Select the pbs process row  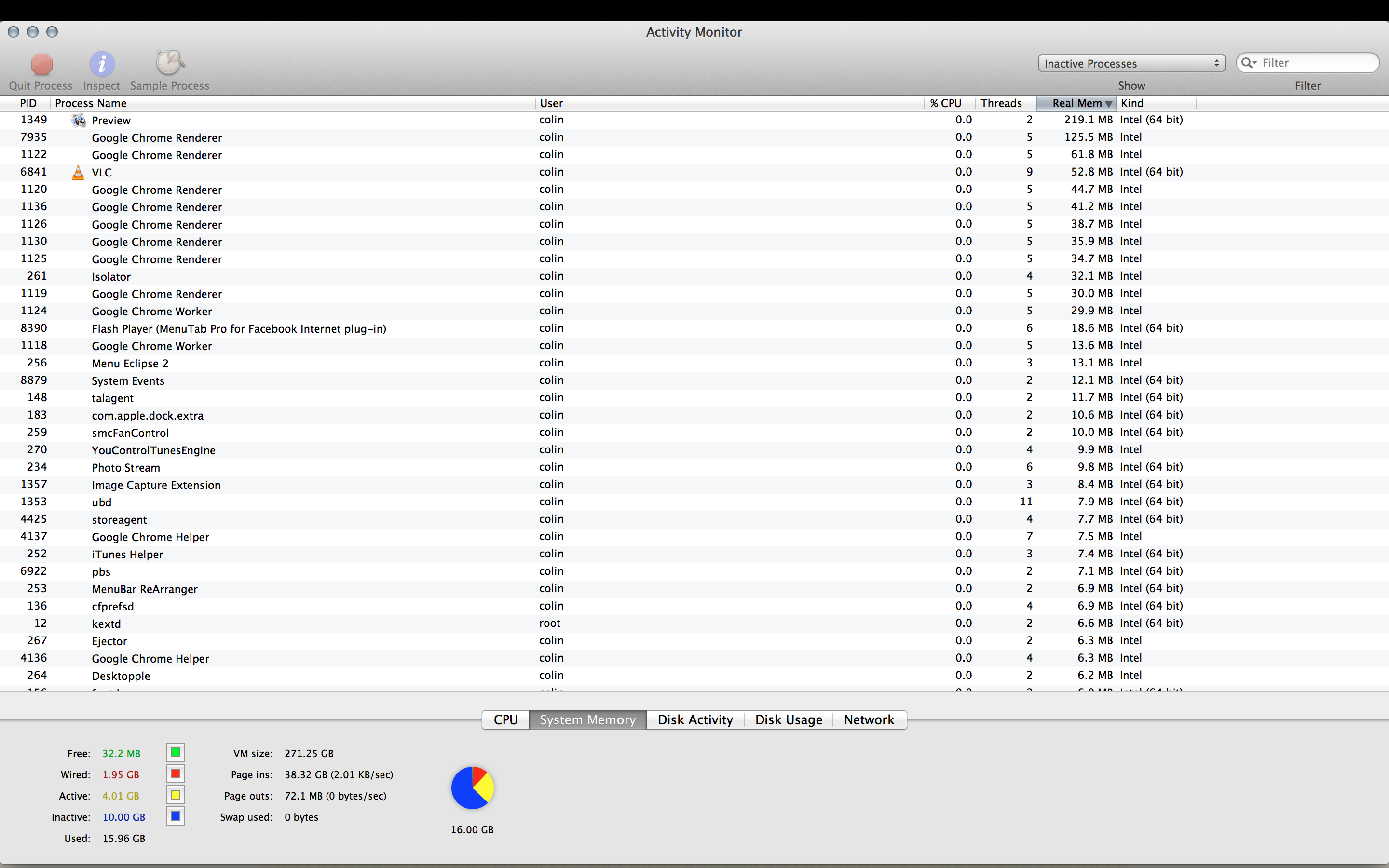(694, 571)
